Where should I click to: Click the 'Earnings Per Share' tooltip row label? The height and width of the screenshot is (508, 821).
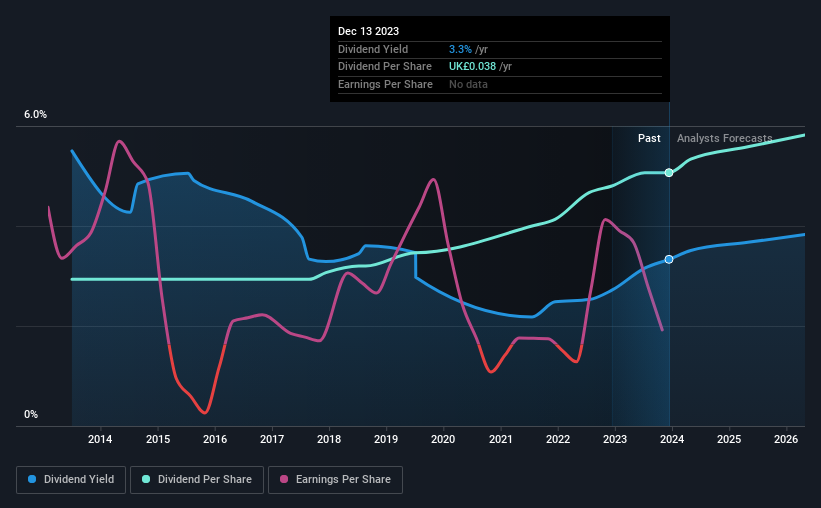click(385, 84)
